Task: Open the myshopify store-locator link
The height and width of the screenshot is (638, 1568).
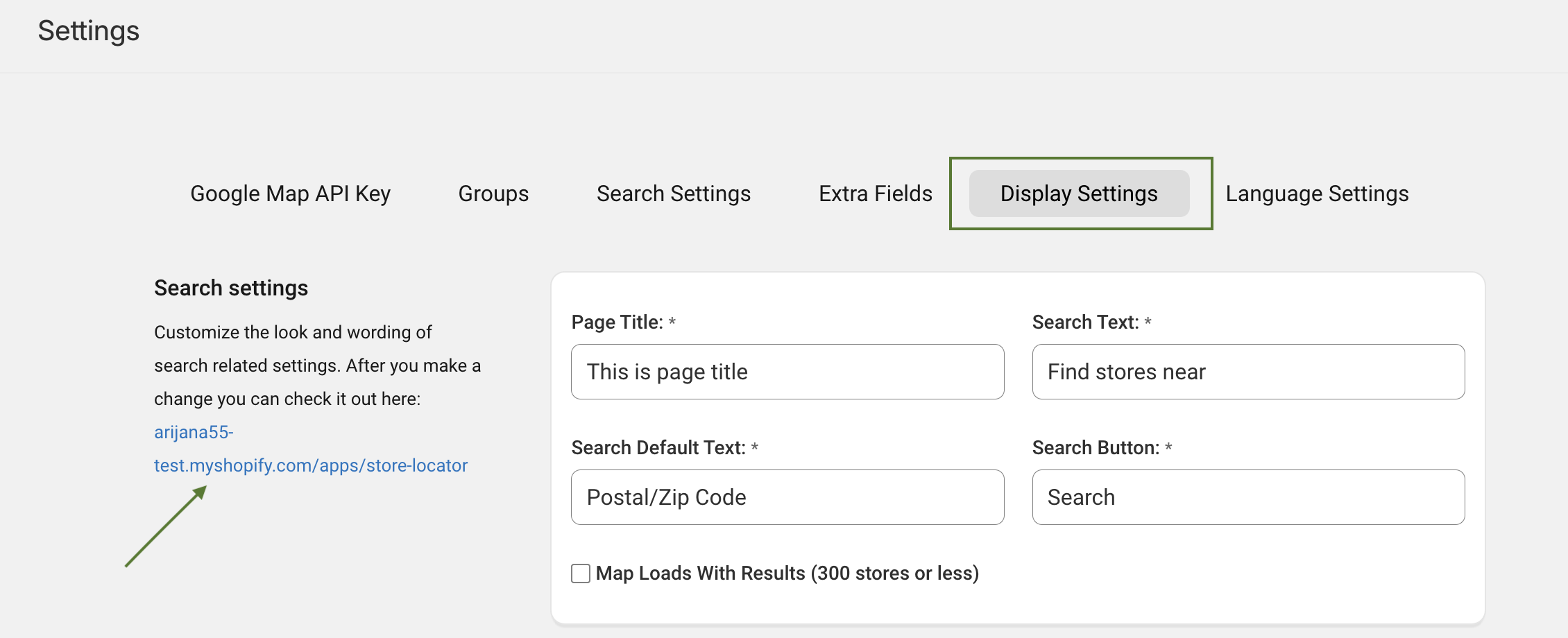Action: point(310,465)
